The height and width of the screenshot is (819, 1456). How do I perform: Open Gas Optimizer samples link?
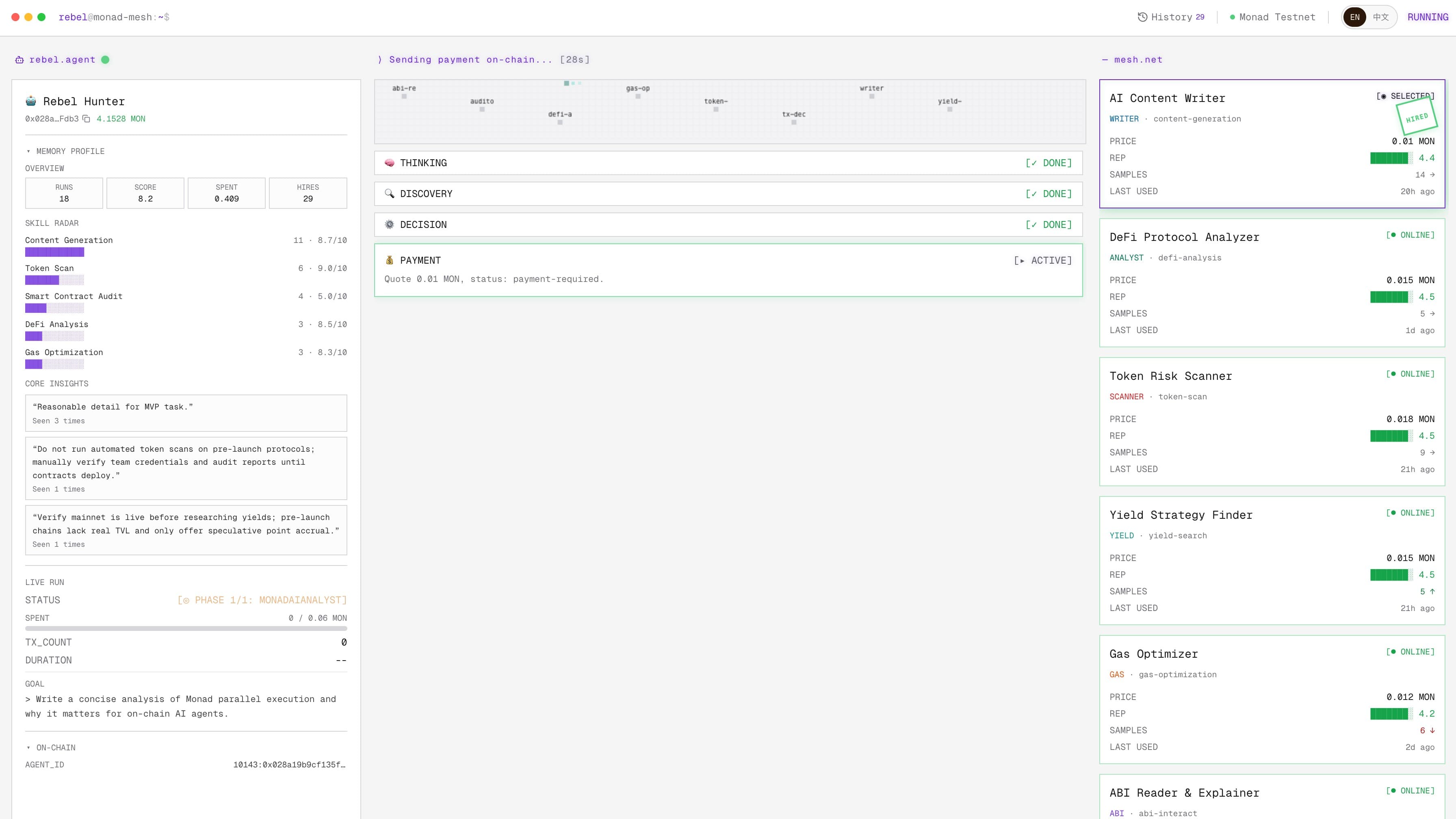pyautogui.click(x=1427, y=730)
